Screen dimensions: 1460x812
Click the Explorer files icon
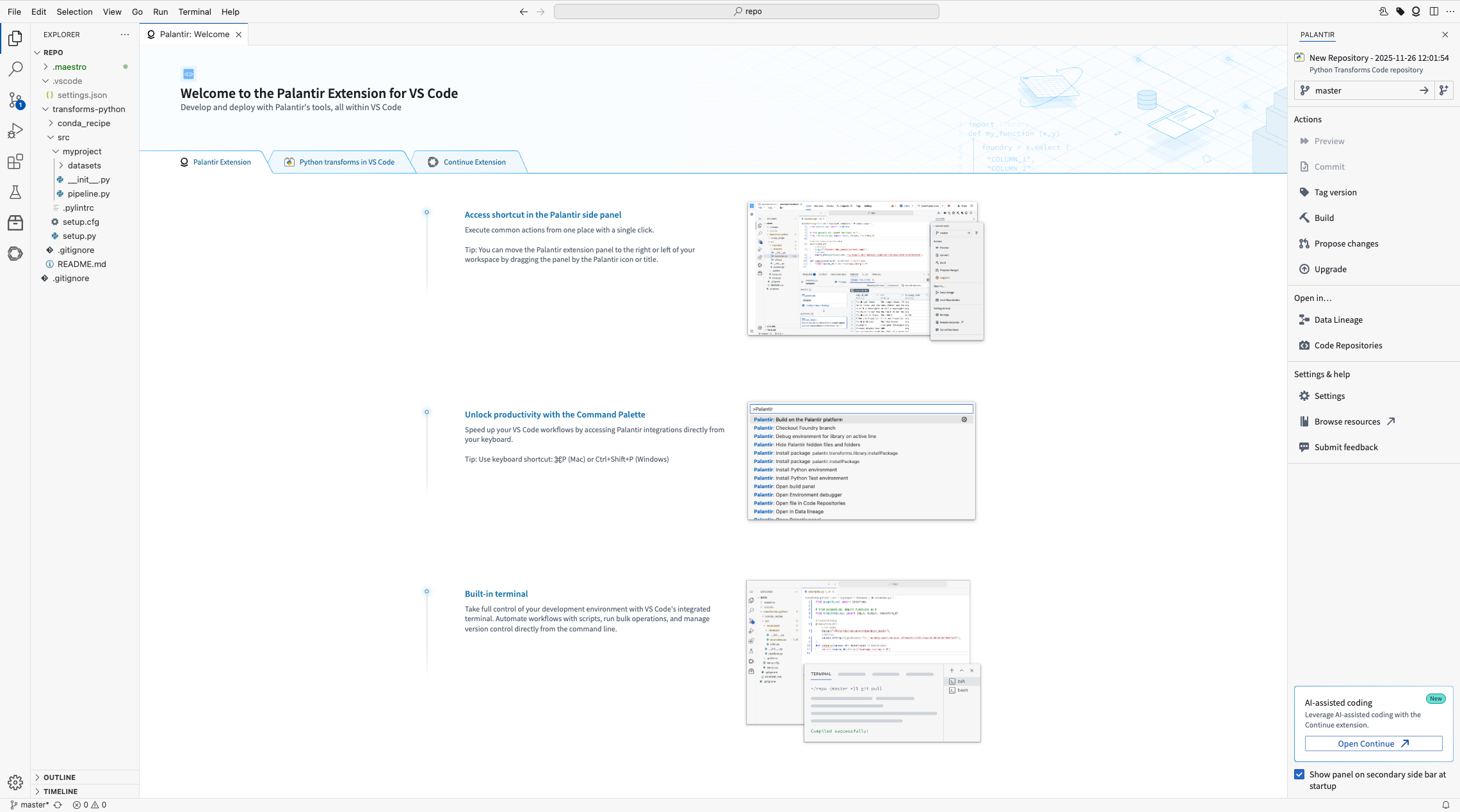[x=15, y=38]
